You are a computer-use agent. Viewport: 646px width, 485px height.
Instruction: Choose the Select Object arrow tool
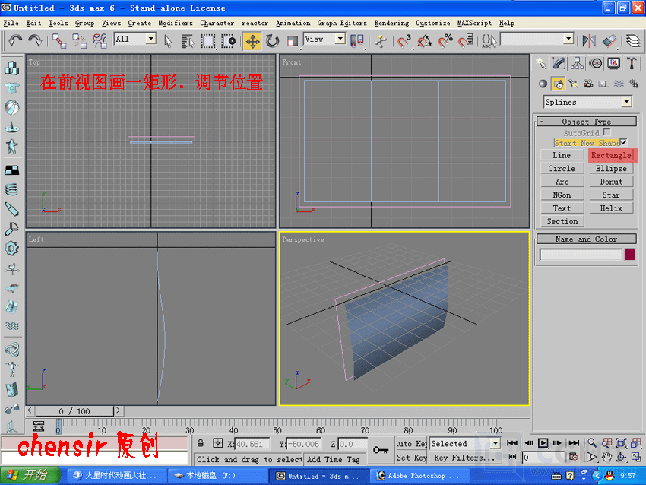[168, 41]
